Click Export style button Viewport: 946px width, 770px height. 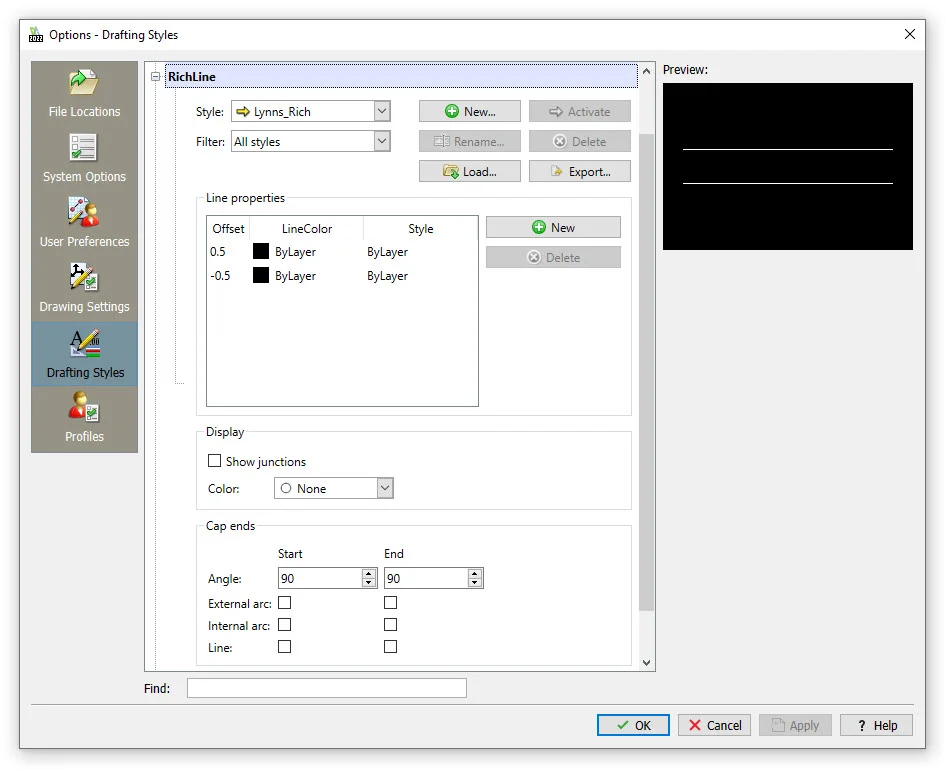point(579,172)
